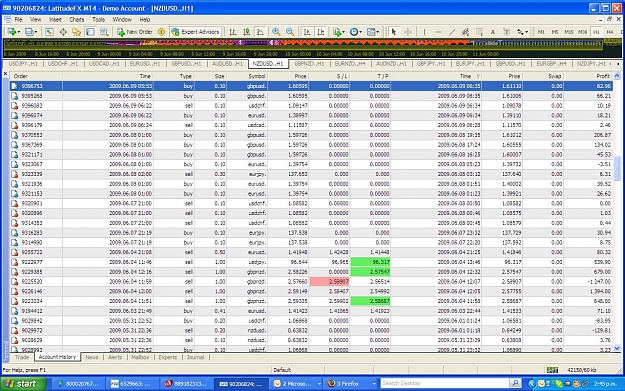Switch chart to candlesticks icon

pyautogui.click(x=247, y=32)
